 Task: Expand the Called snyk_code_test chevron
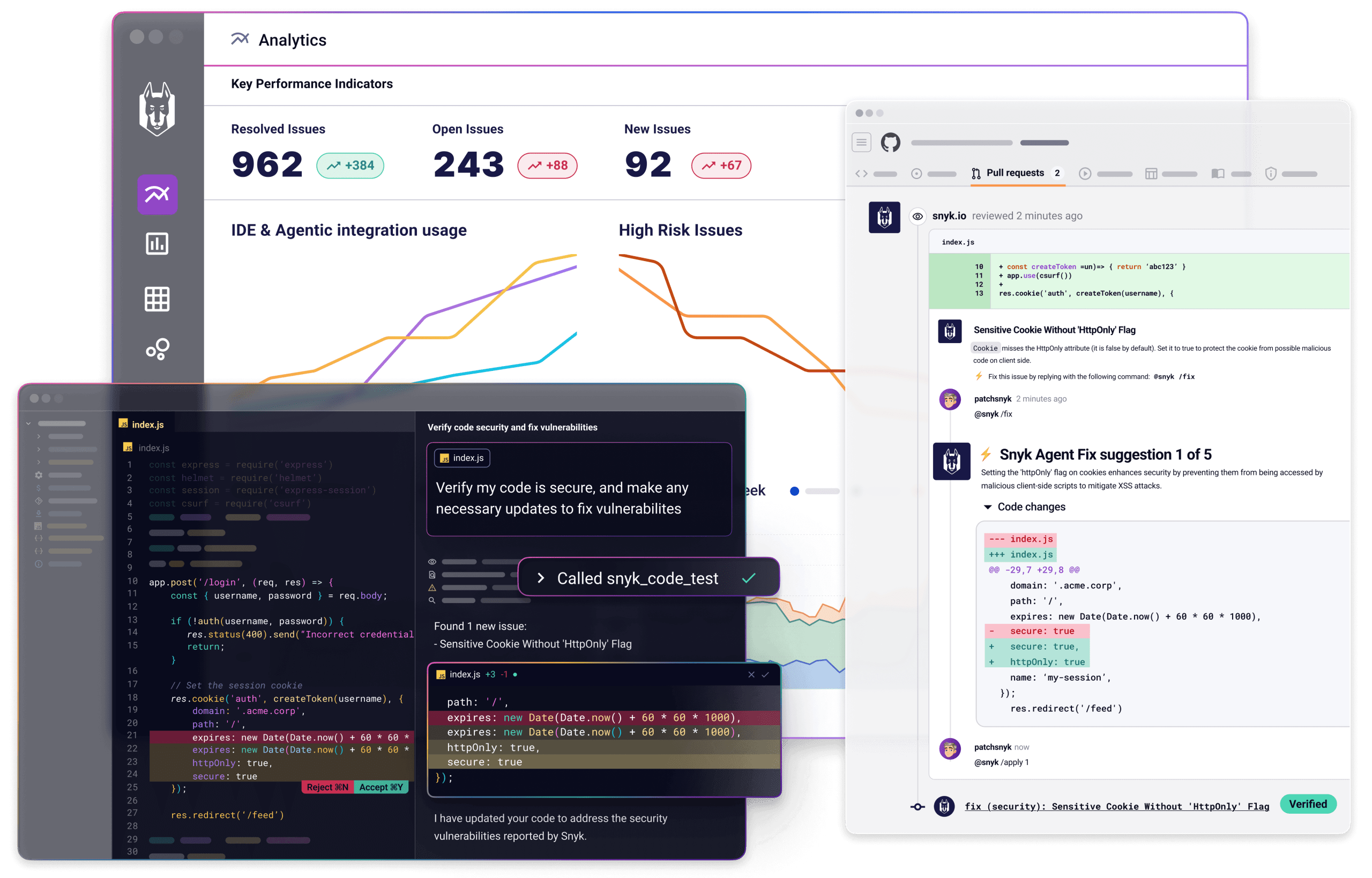(540, 578)
